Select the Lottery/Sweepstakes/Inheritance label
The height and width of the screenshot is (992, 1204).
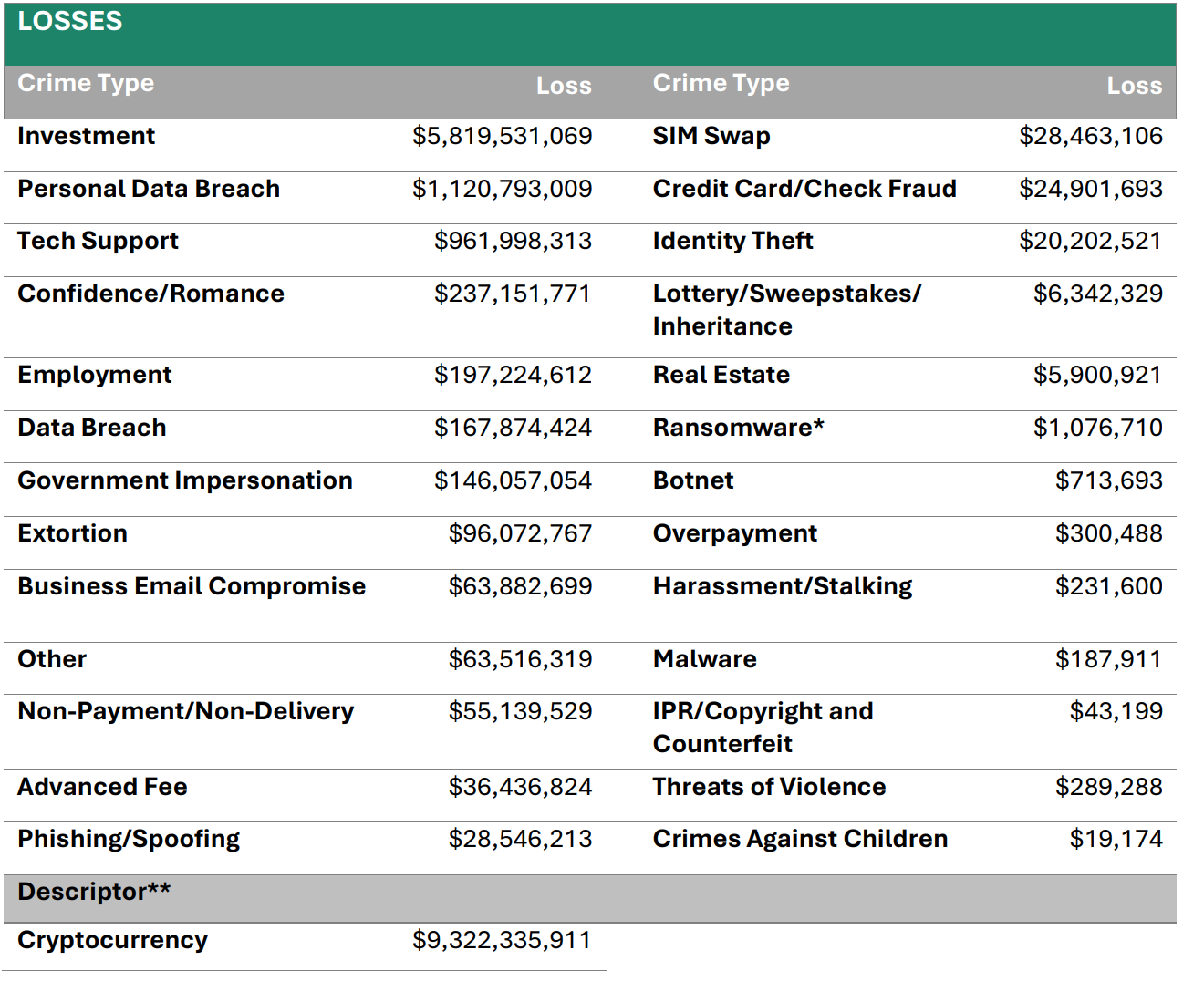click(x=787, y=310)
